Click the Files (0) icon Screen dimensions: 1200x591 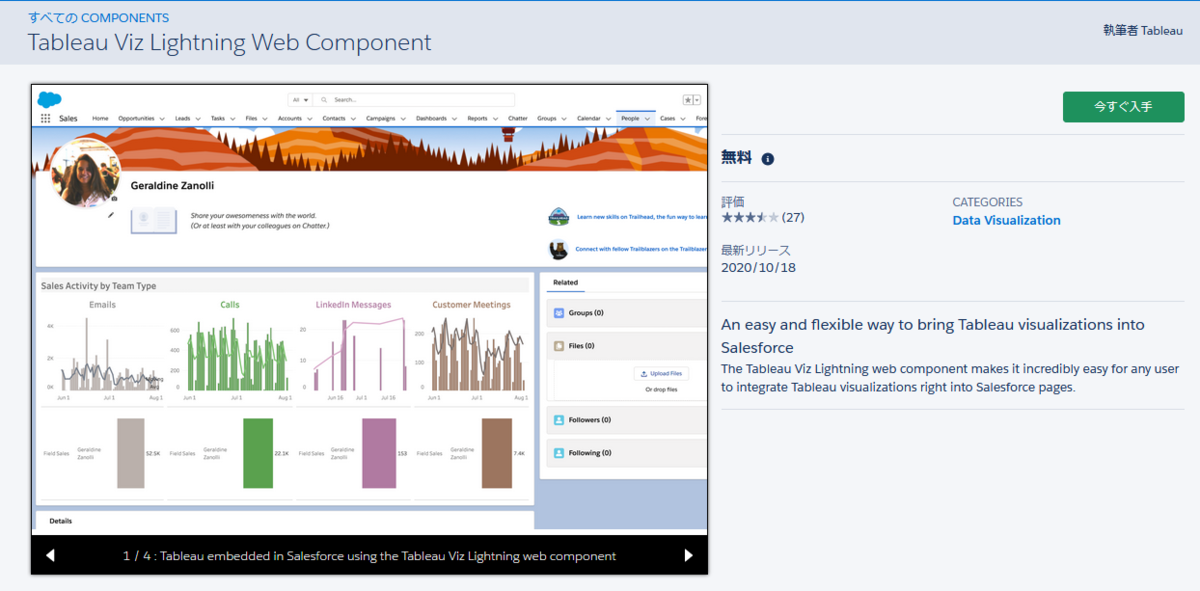pos(559,346)
